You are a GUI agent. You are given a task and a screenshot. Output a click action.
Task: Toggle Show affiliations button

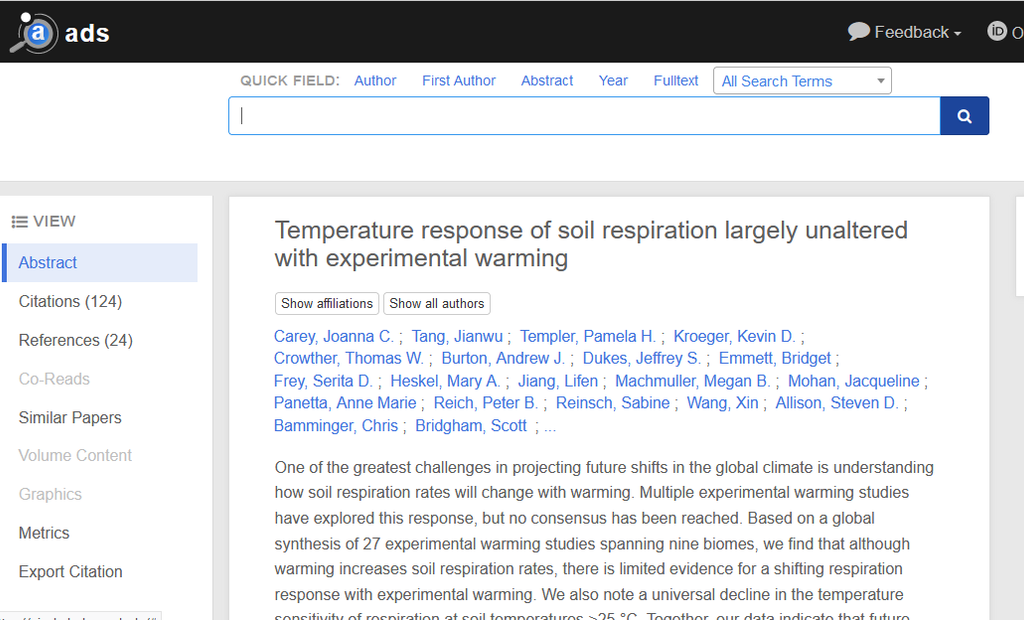point(327,304)
